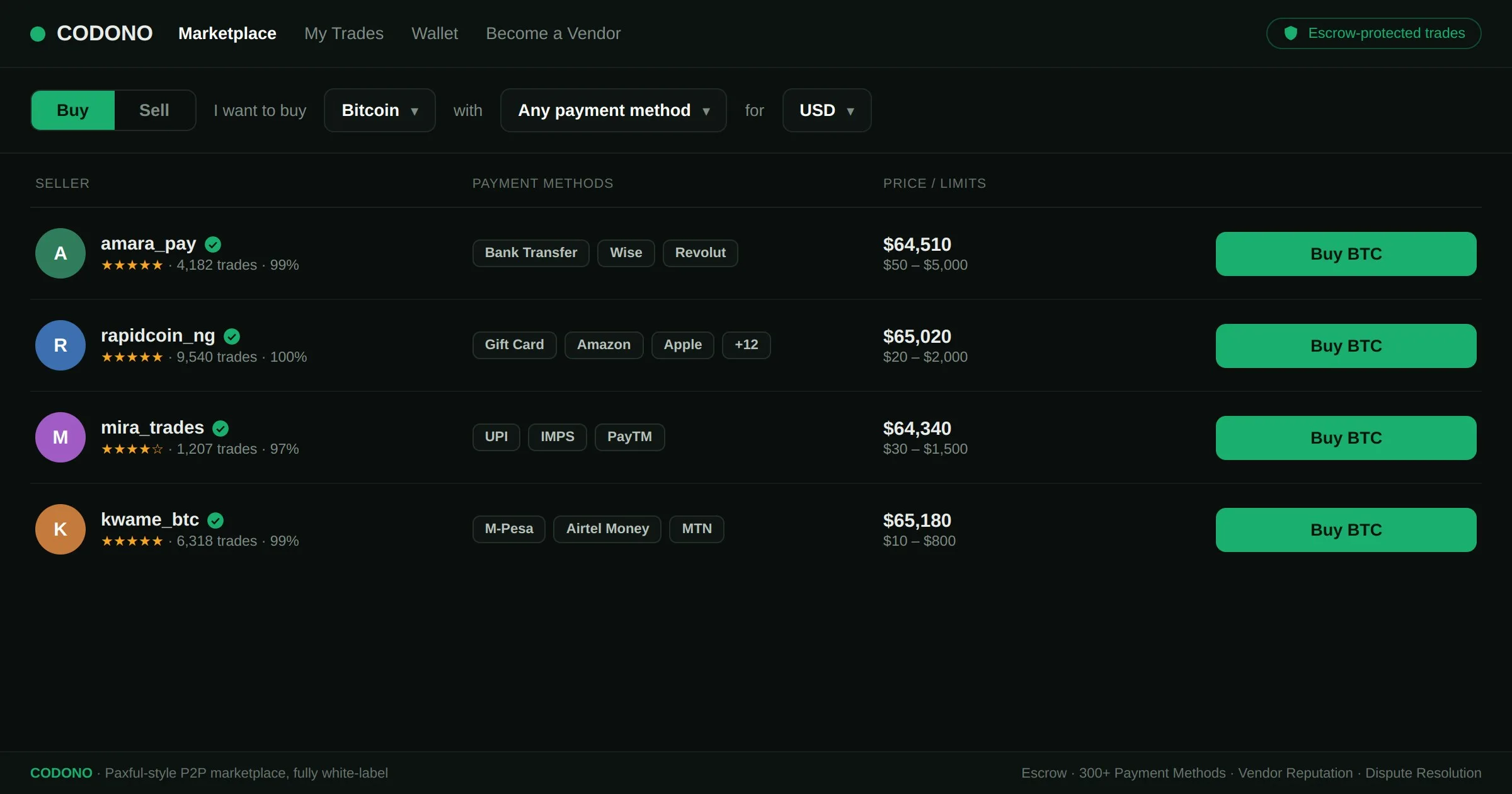Open amara_pay seller profile name
The height and width of the screenshot is (794, 1512).
[149, 244]
